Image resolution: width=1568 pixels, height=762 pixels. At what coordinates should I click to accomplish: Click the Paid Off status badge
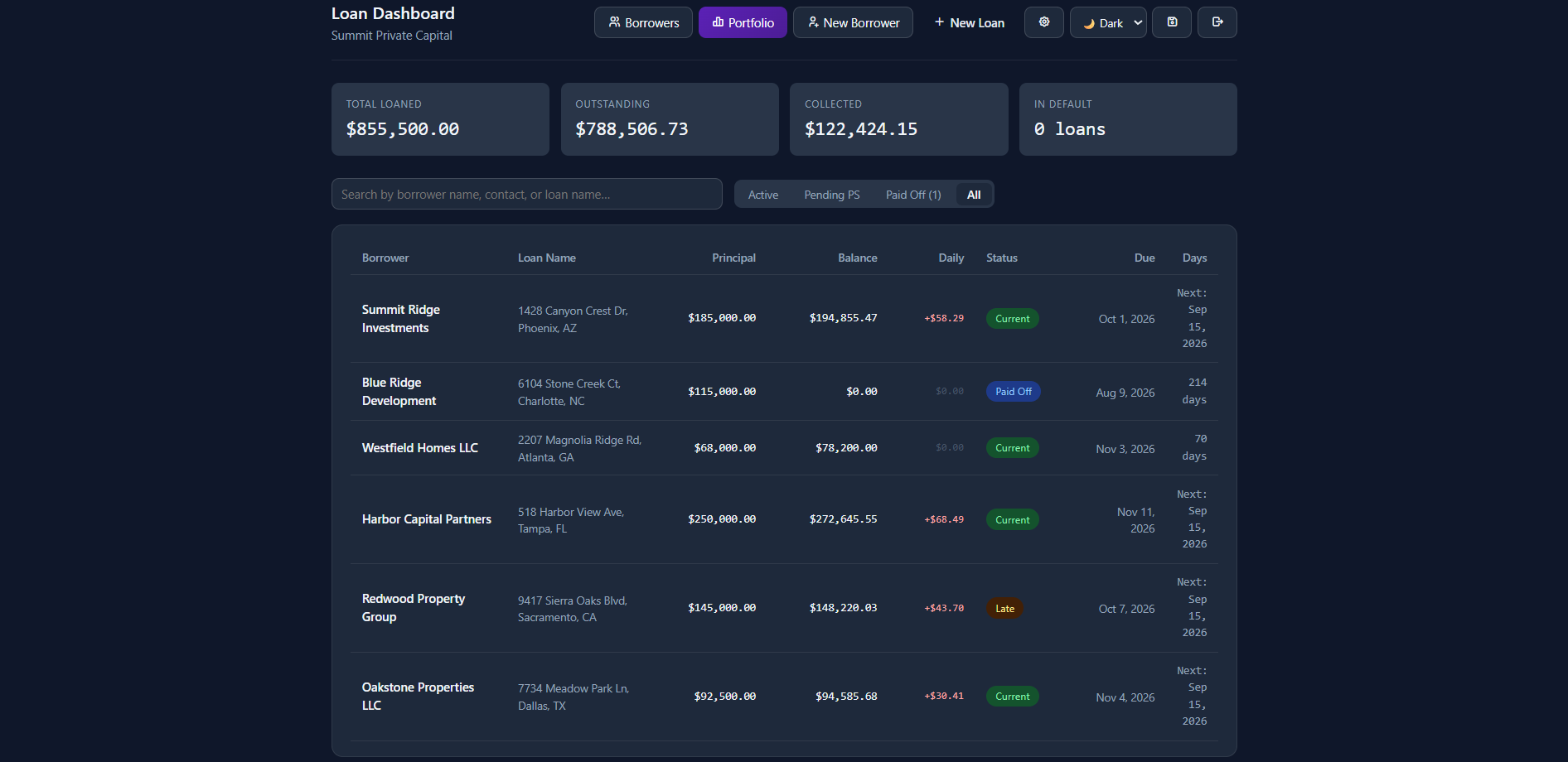coord(1013,392)
